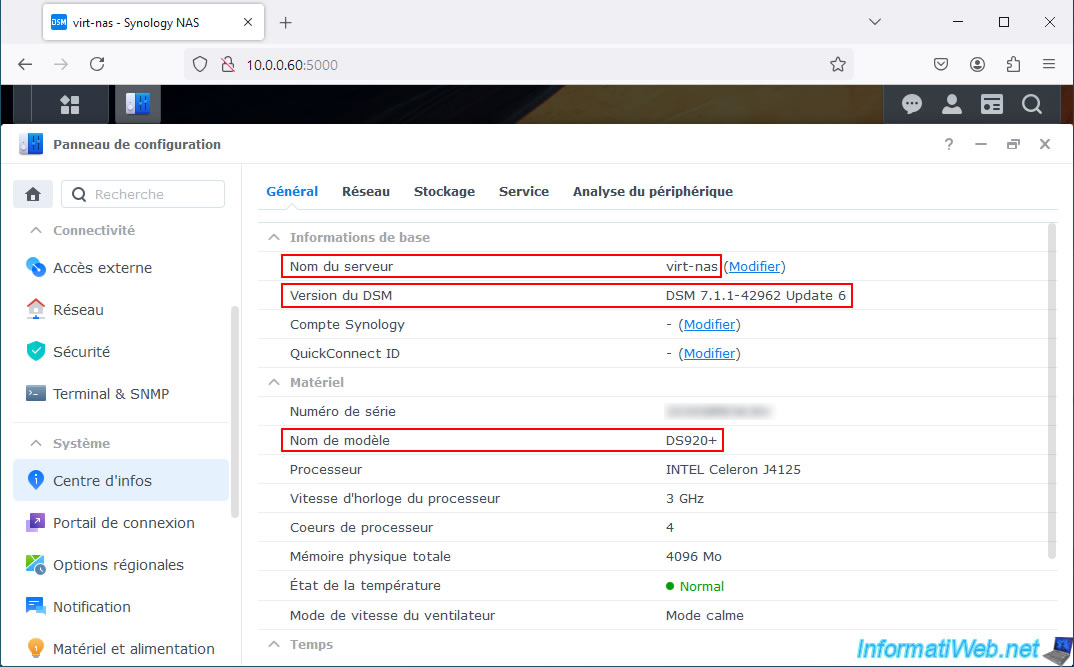Switch to the Service tab
The image size is (1074, 667).
click(x=523, y=192)
